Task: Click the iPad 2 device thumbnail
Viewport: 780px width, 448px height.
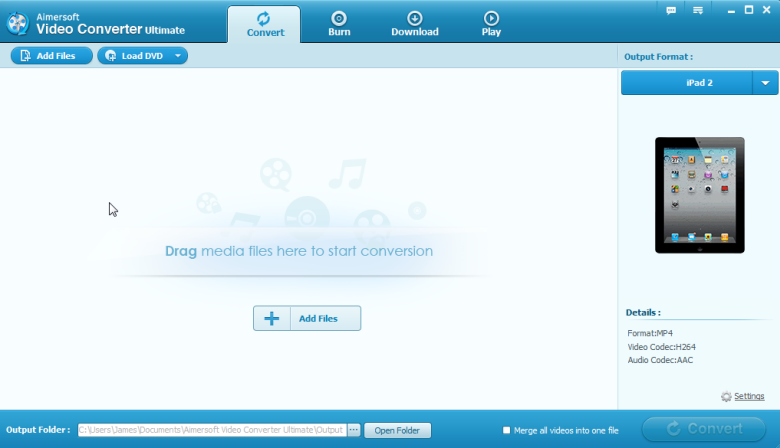Action: [699, 195]
